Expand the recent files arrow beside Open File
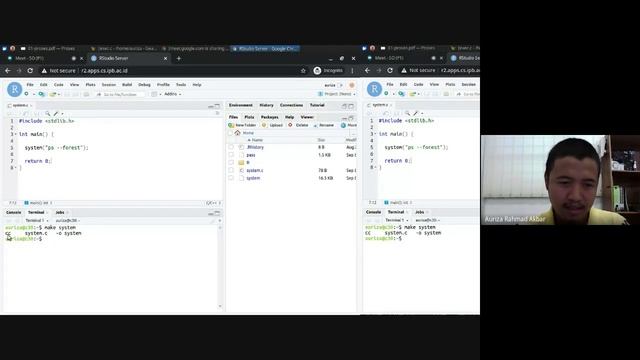Image resolution: width=640 pixels, height=360 pixels. coord(59,94)
